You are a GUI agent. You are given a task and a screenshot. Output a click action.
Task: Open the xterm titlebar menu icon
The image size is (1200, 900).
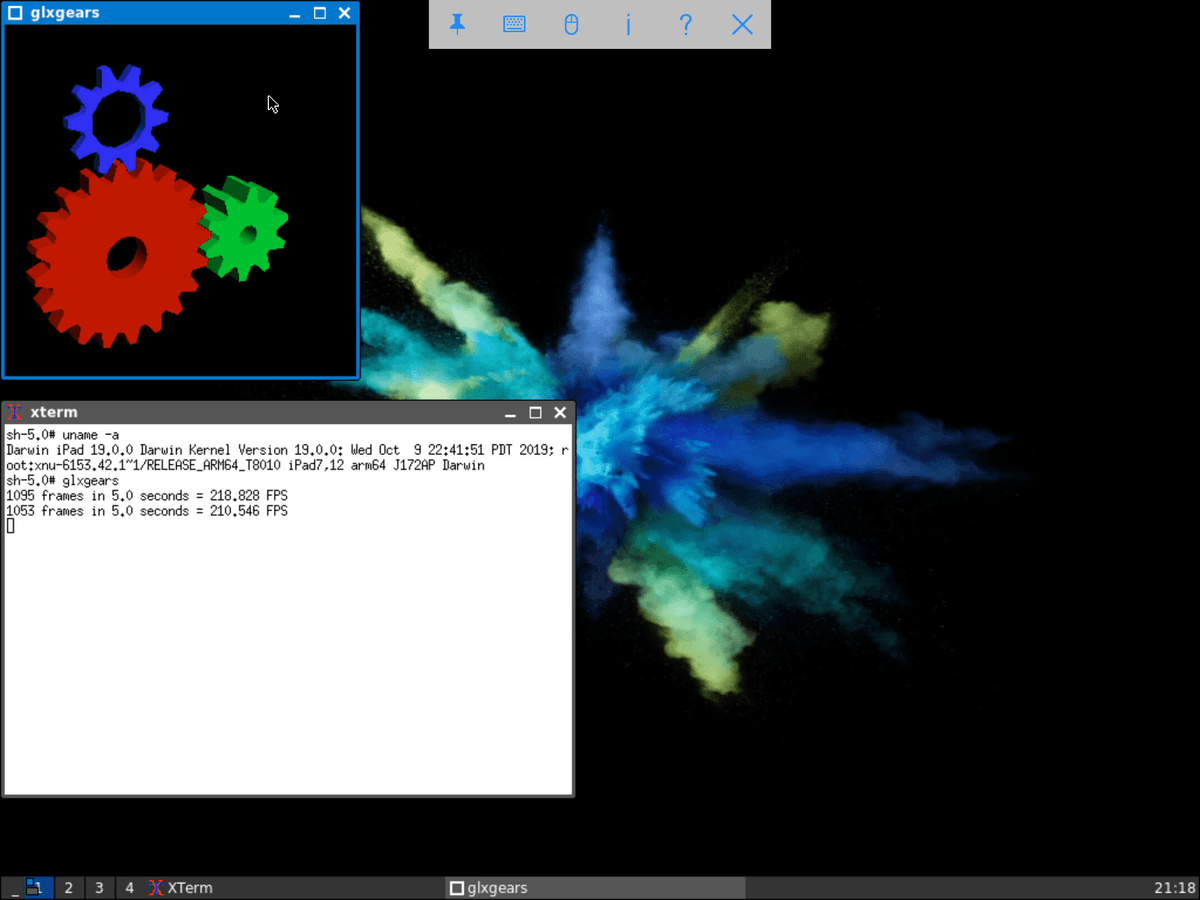tap(14, 412)
